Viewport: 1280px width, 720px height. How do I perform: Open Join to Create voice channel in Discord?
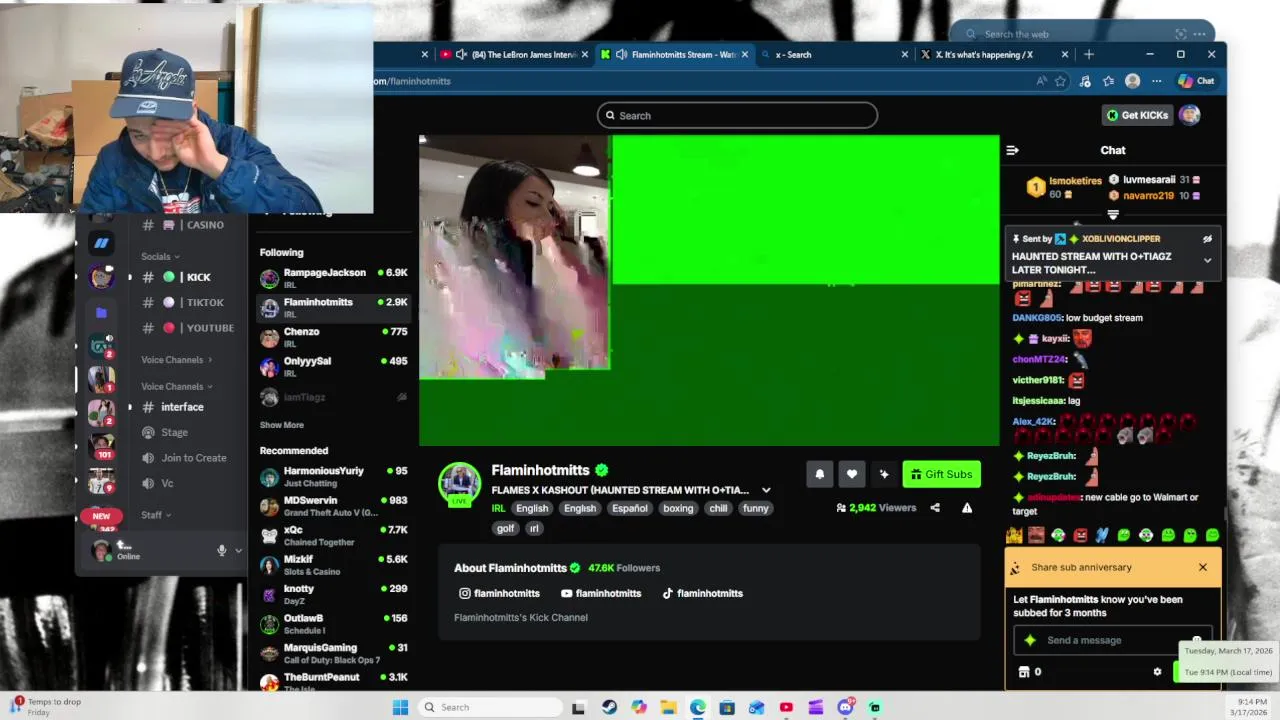187,458
